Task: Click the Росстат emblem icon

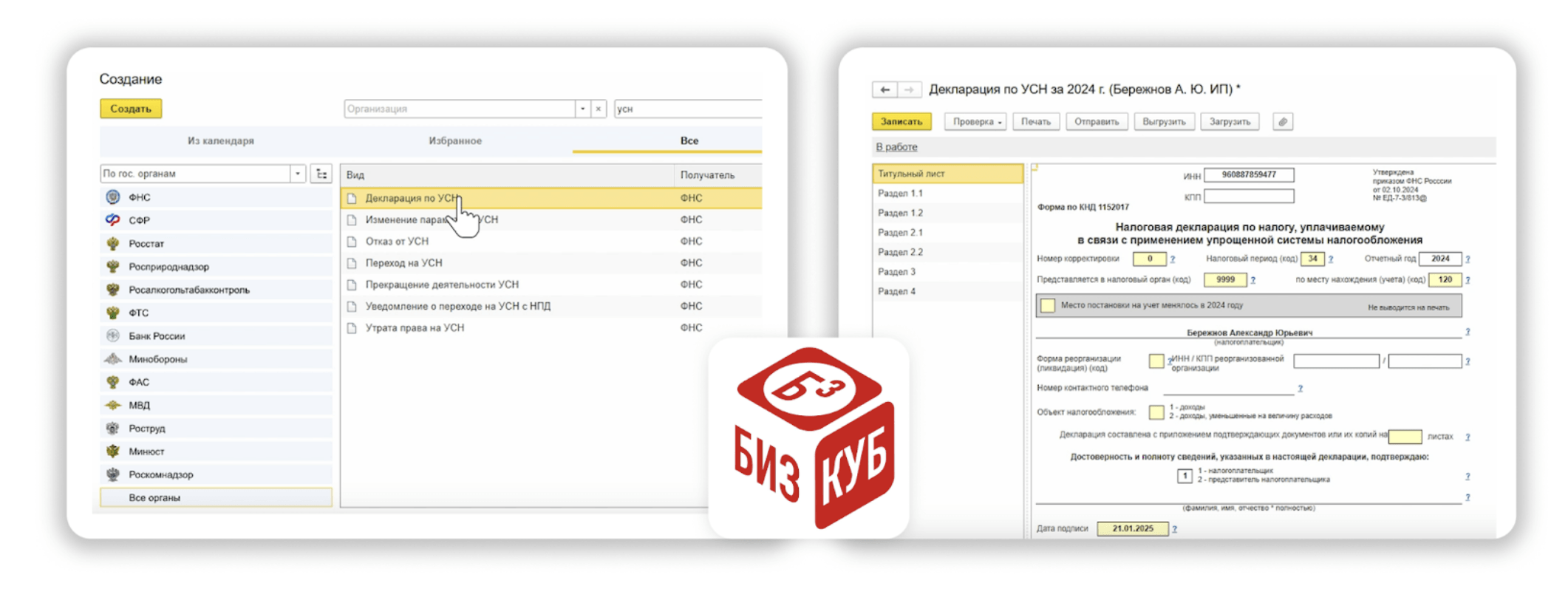Action: click(x=113, y=243)
